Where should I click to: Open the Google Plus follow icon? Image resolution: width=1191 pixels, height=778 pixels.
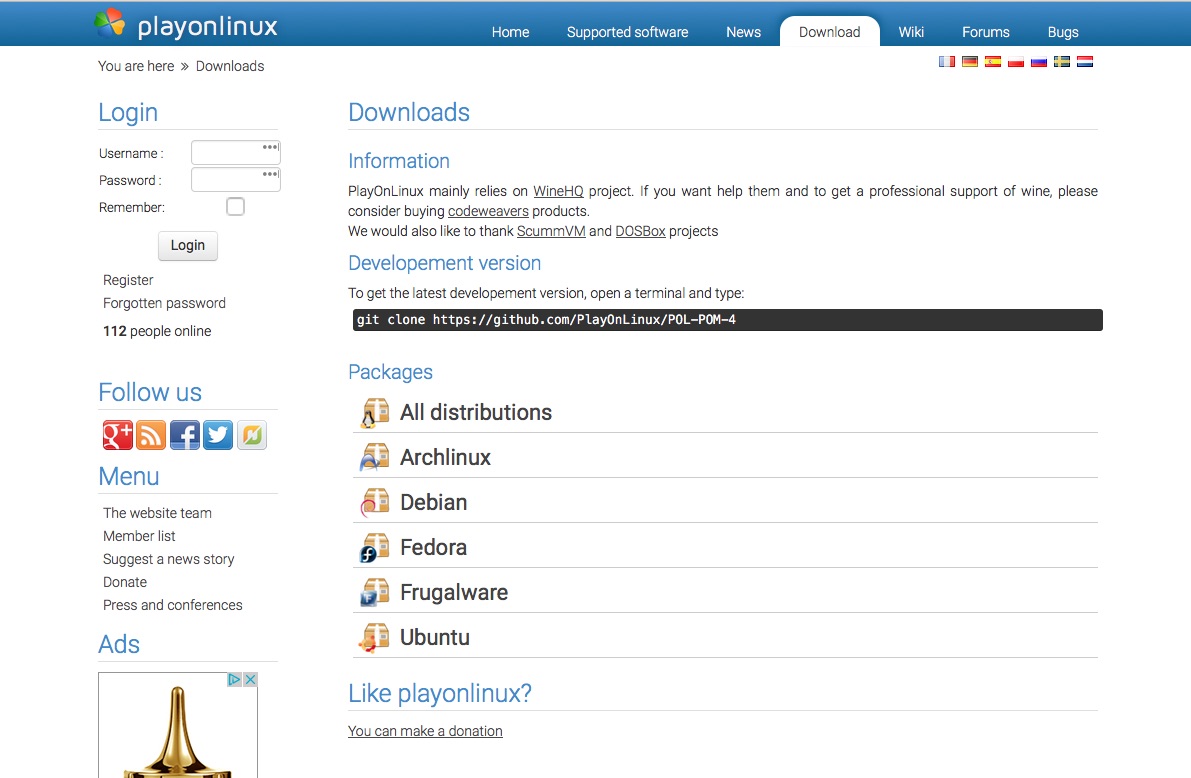(118, 435)
